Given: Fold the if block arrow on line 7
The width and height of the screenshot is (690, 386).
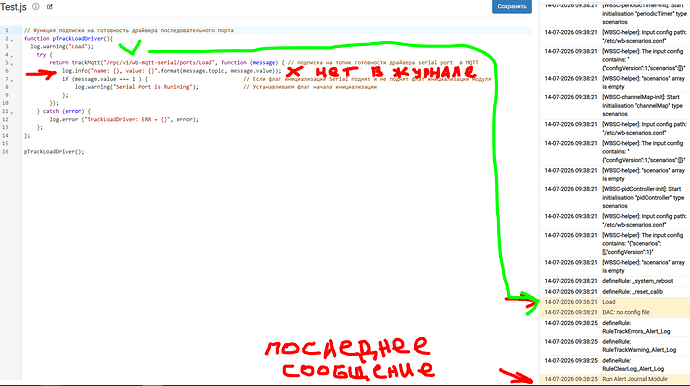Looking at the screenshot, I should click(12, 80).
